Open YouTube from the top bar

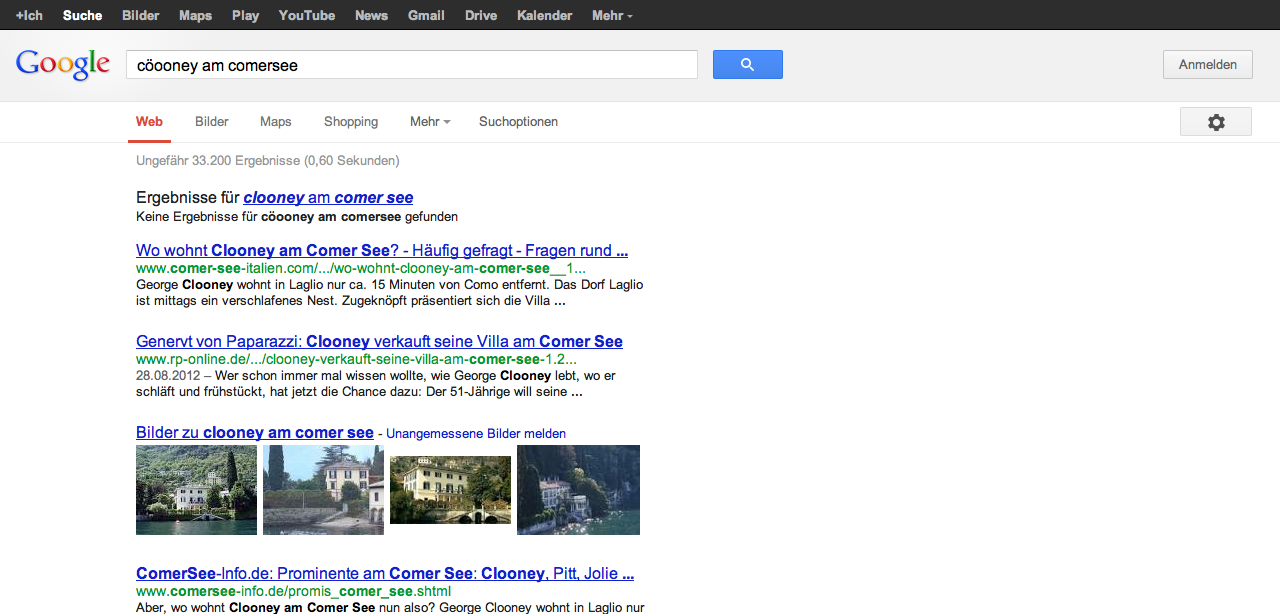click(x=306, y=15)
